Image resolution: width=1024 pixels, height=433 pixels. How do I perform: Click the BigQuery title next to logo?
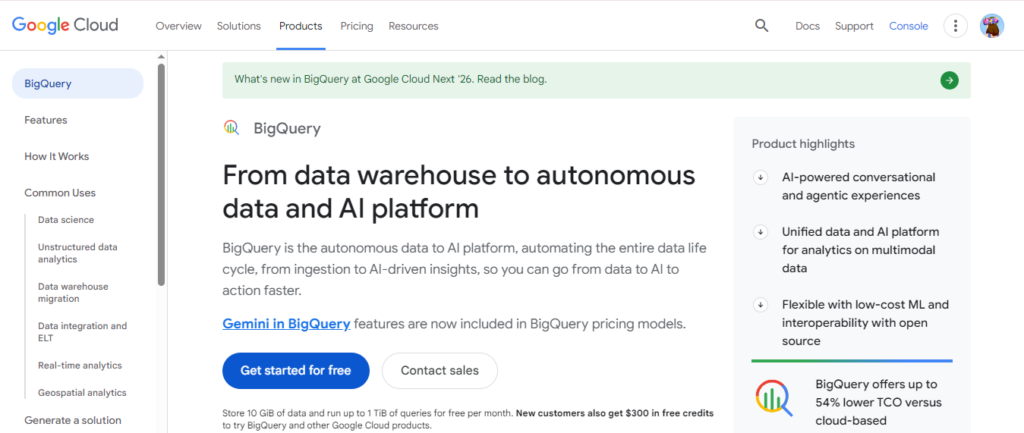(x=287, y=129)
